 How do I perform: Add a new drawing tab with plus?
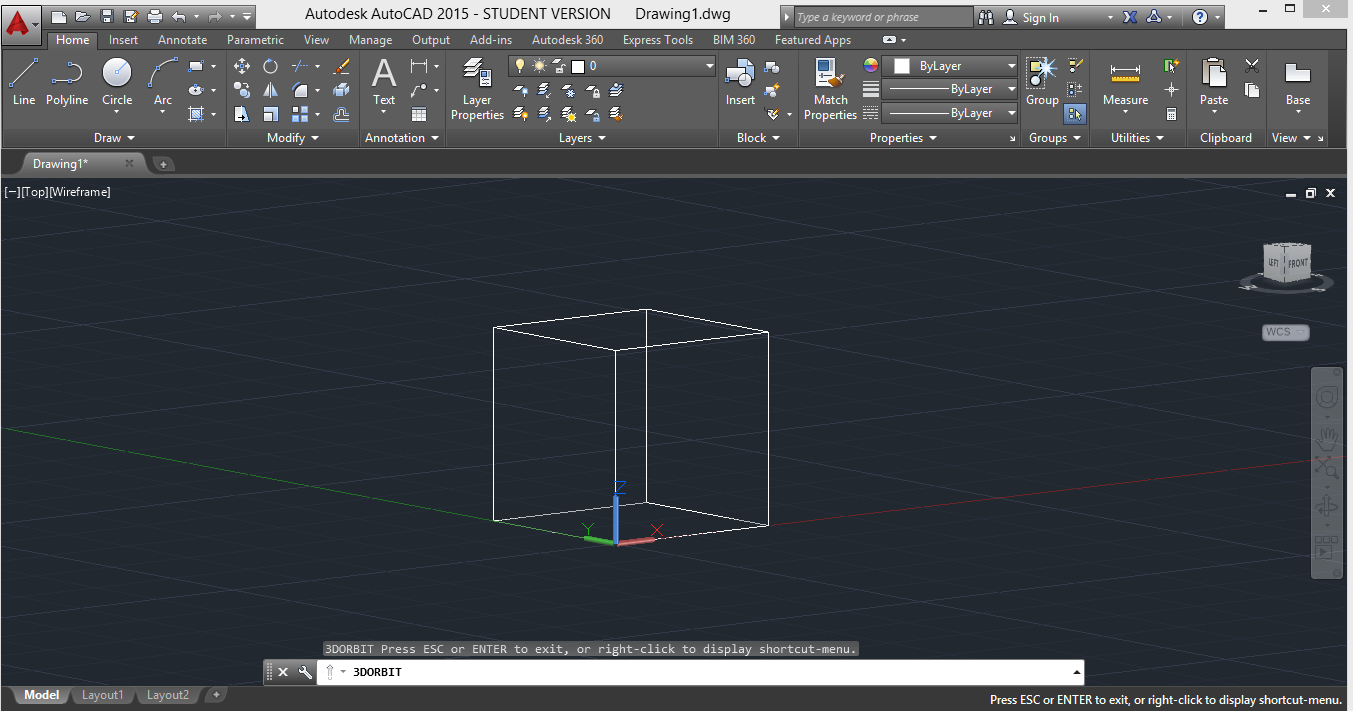pyautogui.click(x=164, y=163)
